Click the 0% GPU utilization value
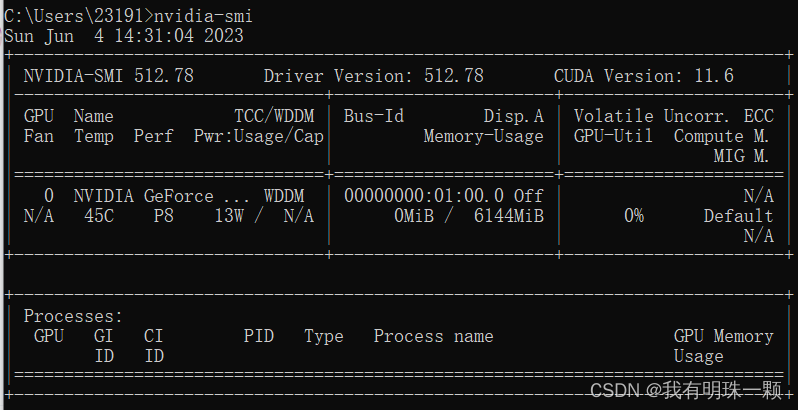This screenshot has height=410, width=798. 634,216
